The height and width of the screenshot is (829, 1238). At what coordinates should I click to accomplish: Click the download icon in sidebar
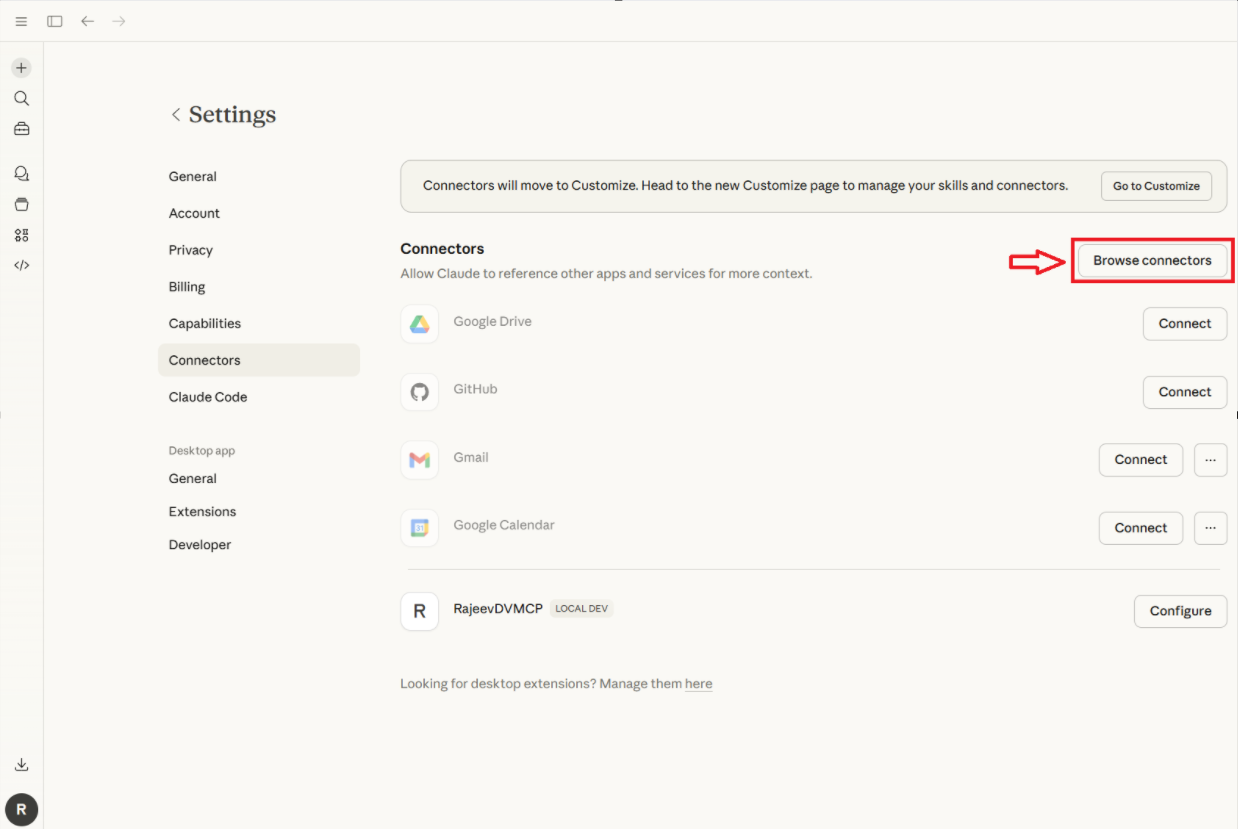click(21, 765)
